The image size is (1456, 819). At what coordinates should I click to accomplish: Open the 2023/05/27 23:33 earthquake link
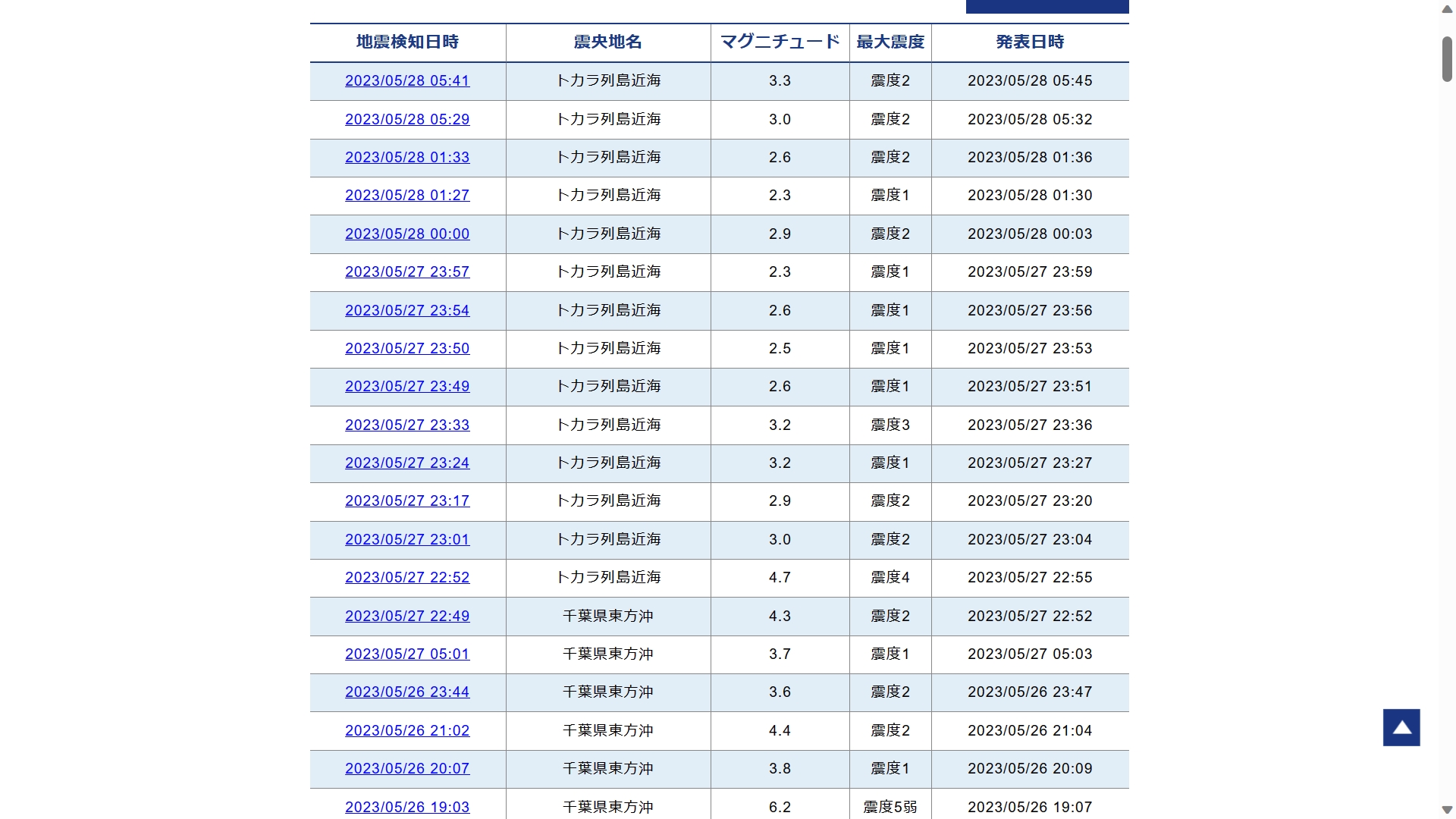click(407, 425)
